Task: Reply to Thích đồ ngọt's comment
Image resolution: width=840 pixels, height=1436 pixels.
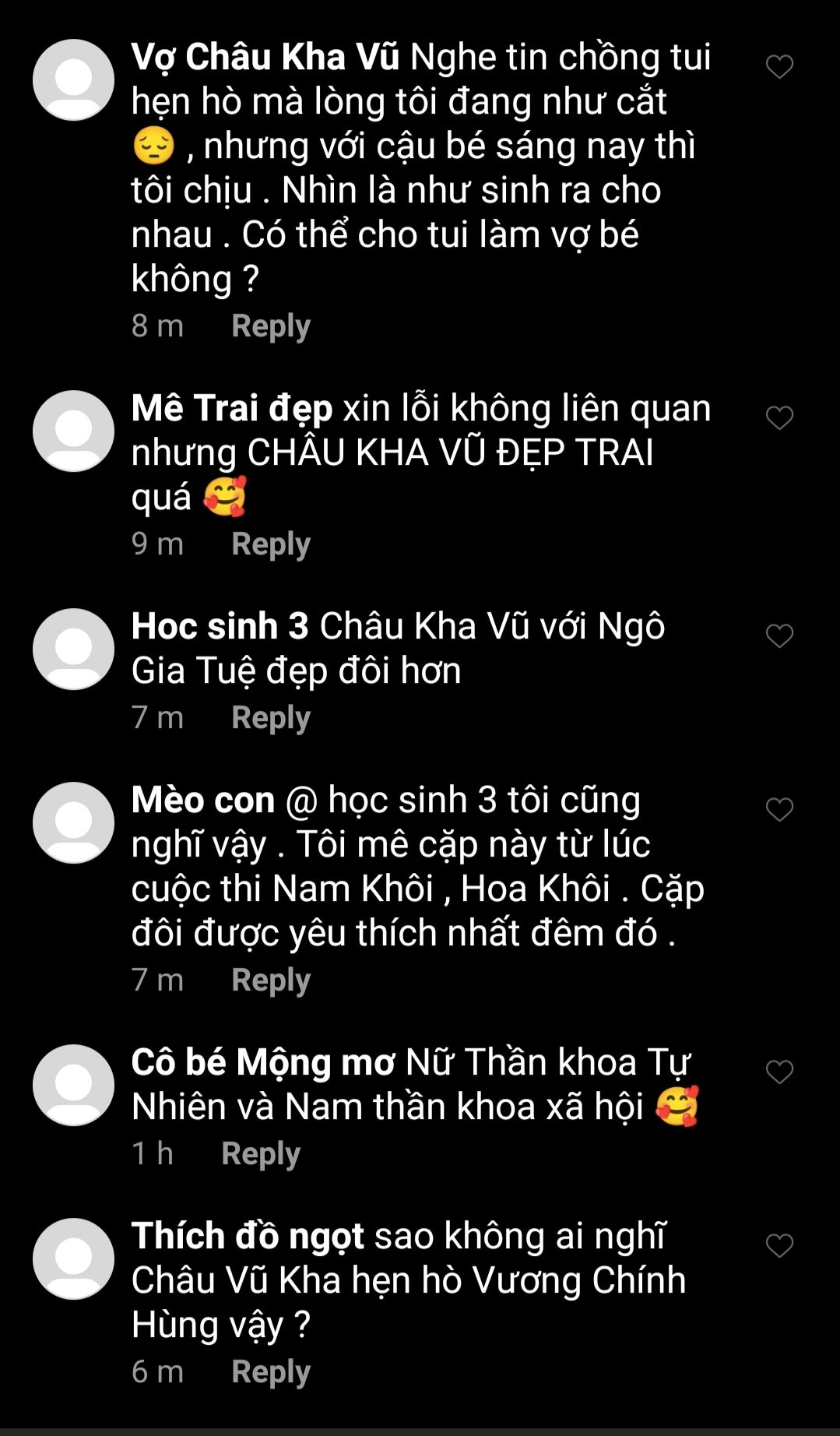Action: (271, 1373)
